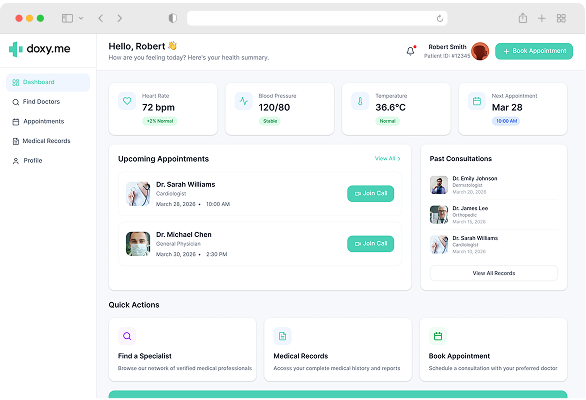Viewport: 586px width, 400px height.
Task: Select Dr. James Lee past consultation
Action: (x=494, y=215)
